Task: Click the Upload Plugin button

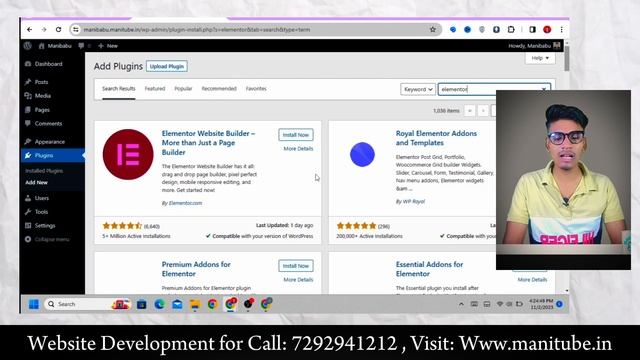Action: pos(167,66)
